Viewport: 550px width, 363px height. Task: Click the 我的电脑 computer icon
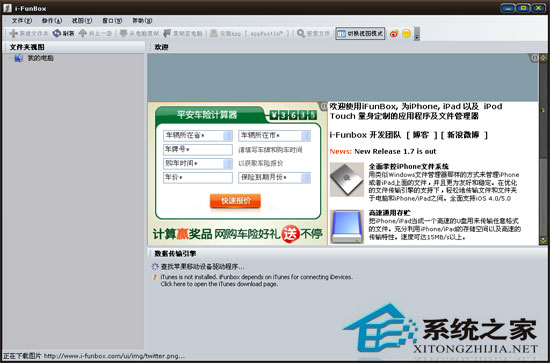click(x=19, y=58)
